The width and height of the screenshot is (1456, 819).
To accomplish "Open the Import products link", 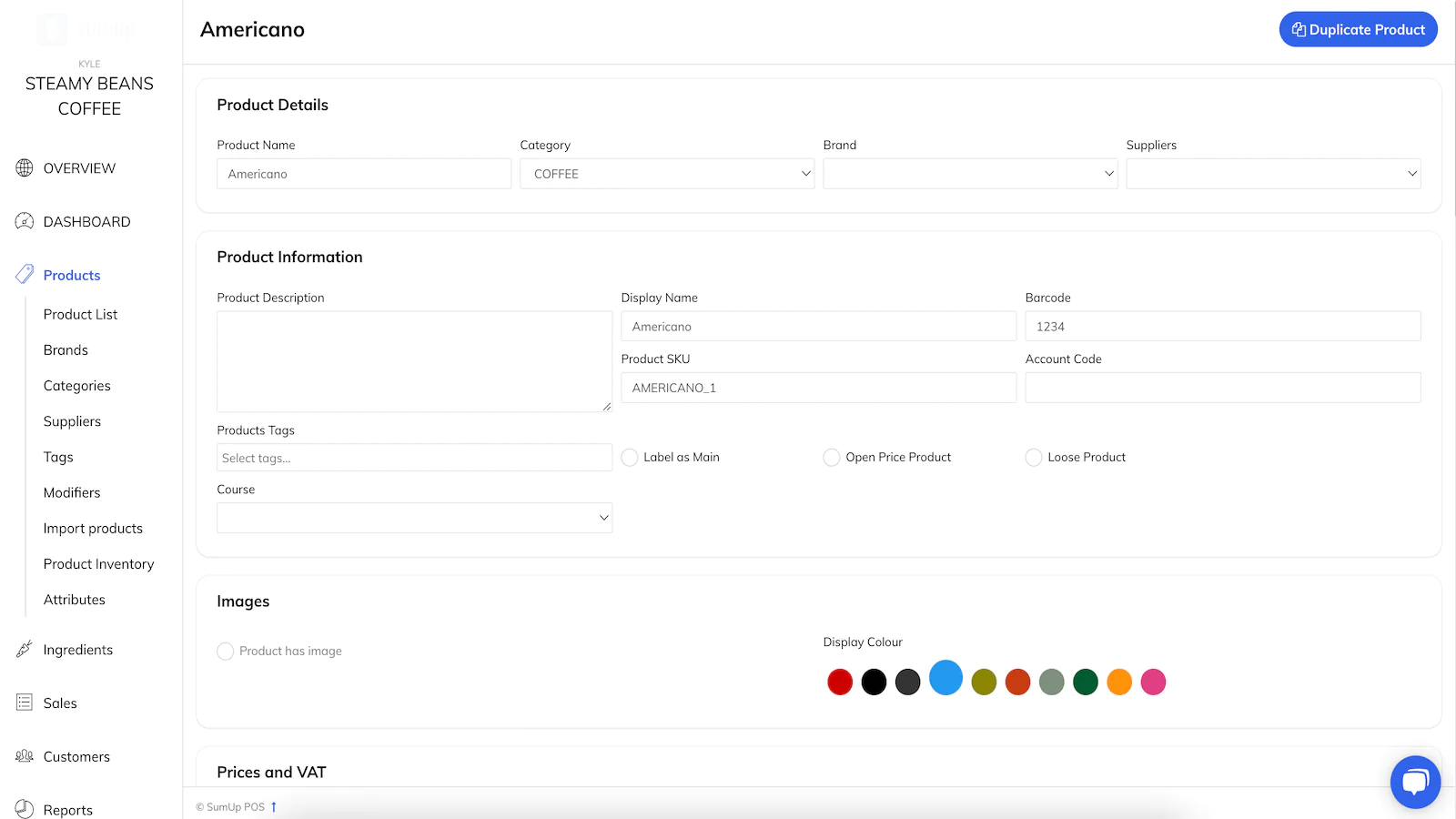I will click(x=93, y=529).
